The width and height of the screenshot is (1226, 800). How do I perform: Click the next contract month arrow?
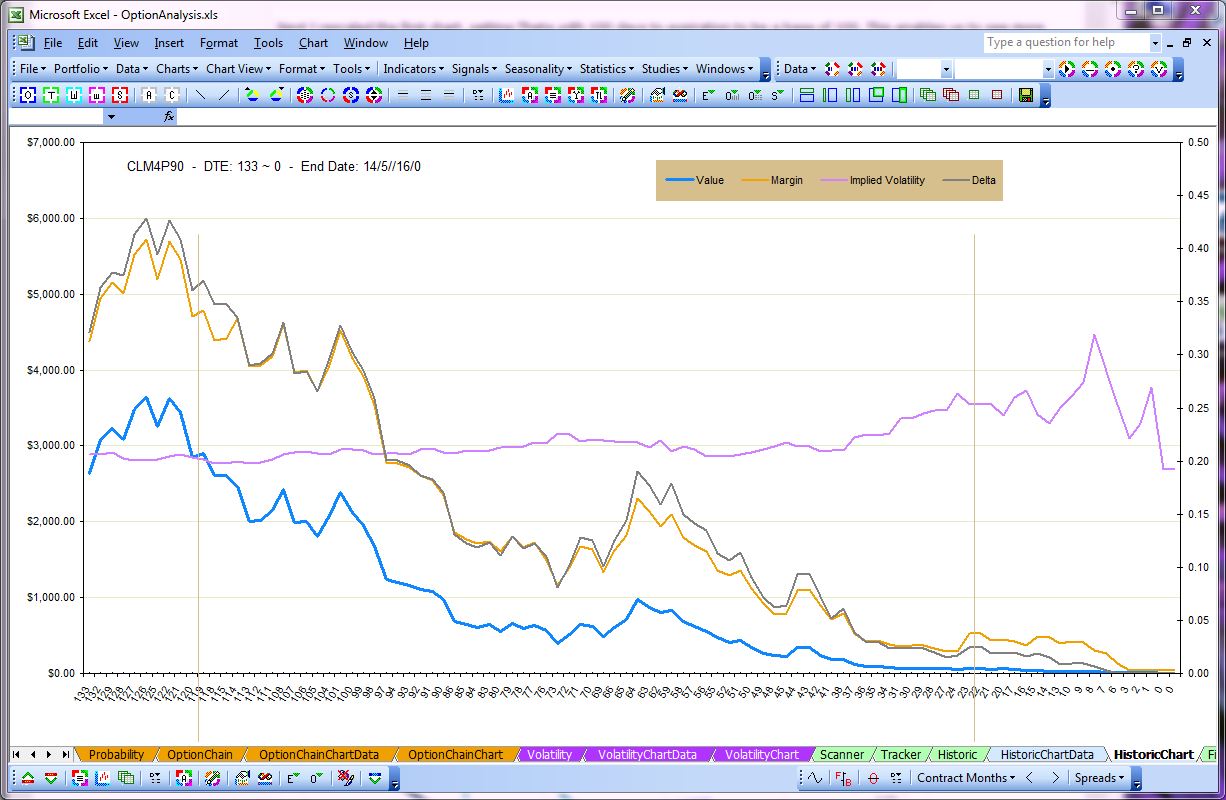(x=1055, y=778)
